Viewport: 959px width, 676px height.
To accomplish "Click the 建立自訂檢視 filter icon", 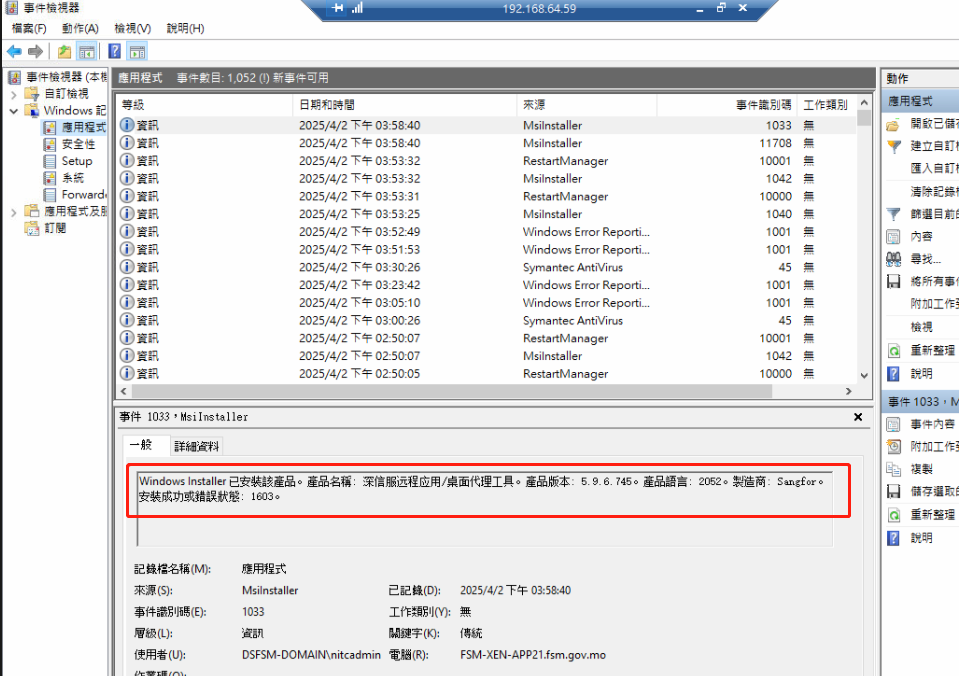I will [x=892, y=146].
